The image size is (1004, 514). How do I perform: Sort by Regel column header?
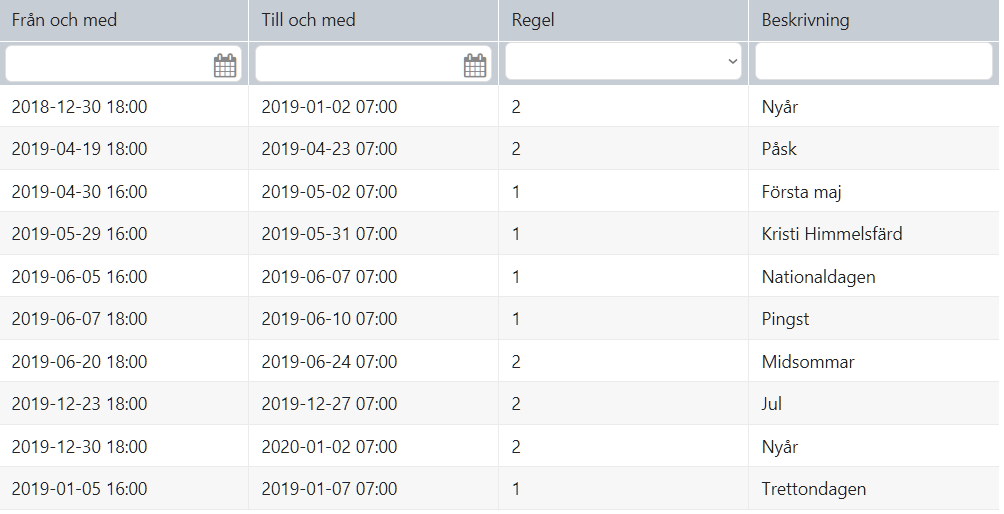tap(533, 20)
